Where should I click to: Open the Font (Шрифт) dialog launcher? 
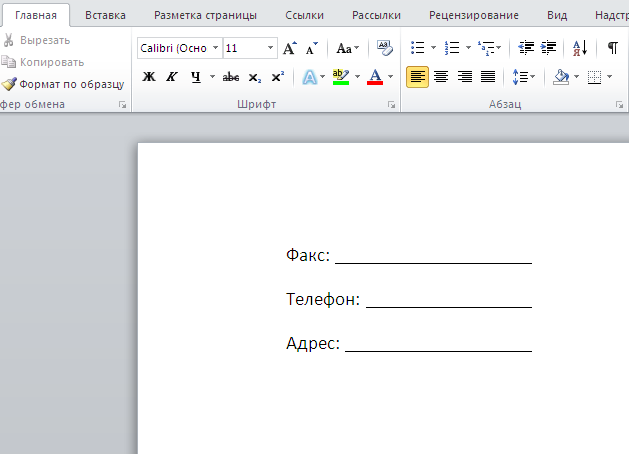(x=391, y=105)
